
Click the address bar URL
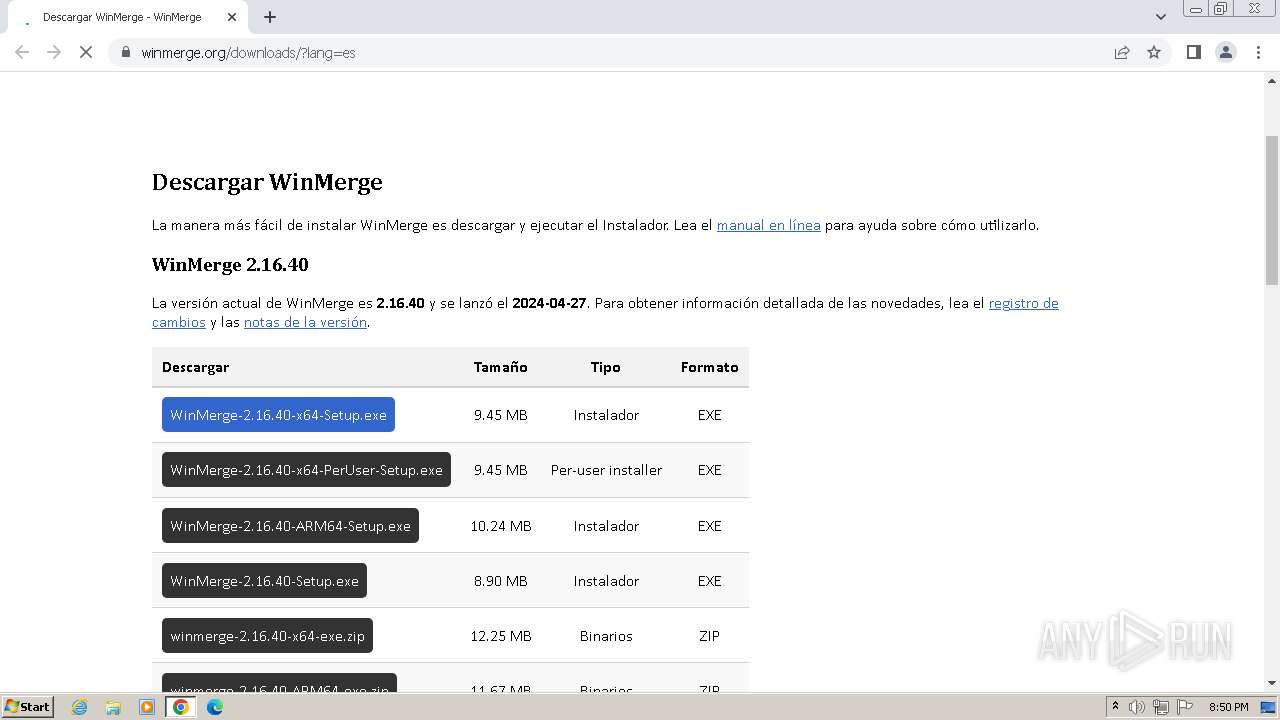point(248,52)
